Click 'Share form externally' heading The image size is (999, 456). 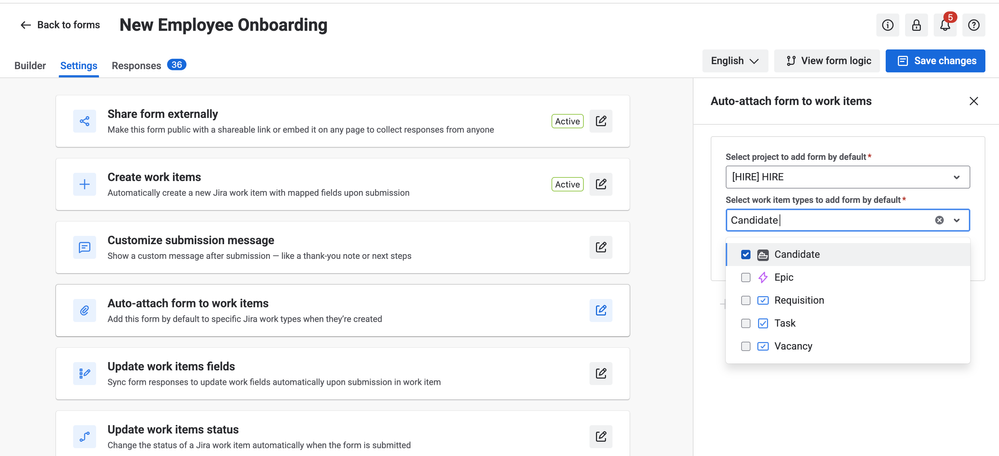coord(162,114)
